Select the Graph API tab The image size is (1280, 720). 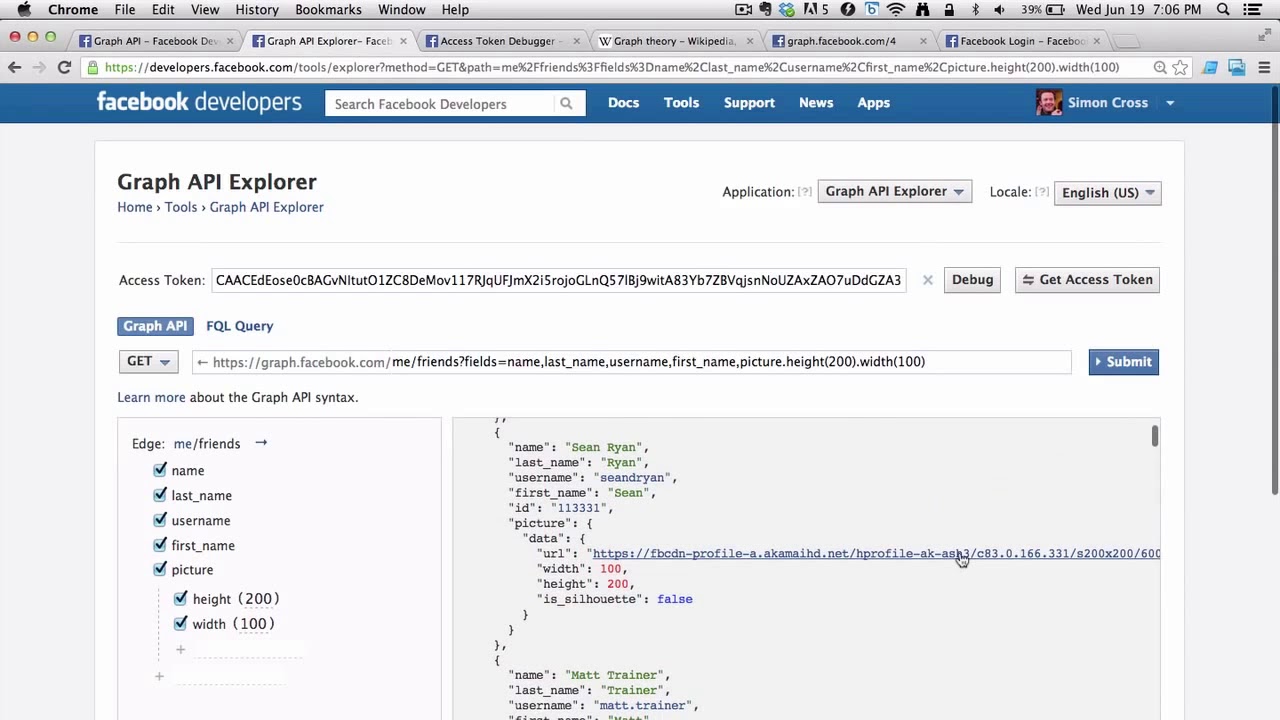coord(155,326)
